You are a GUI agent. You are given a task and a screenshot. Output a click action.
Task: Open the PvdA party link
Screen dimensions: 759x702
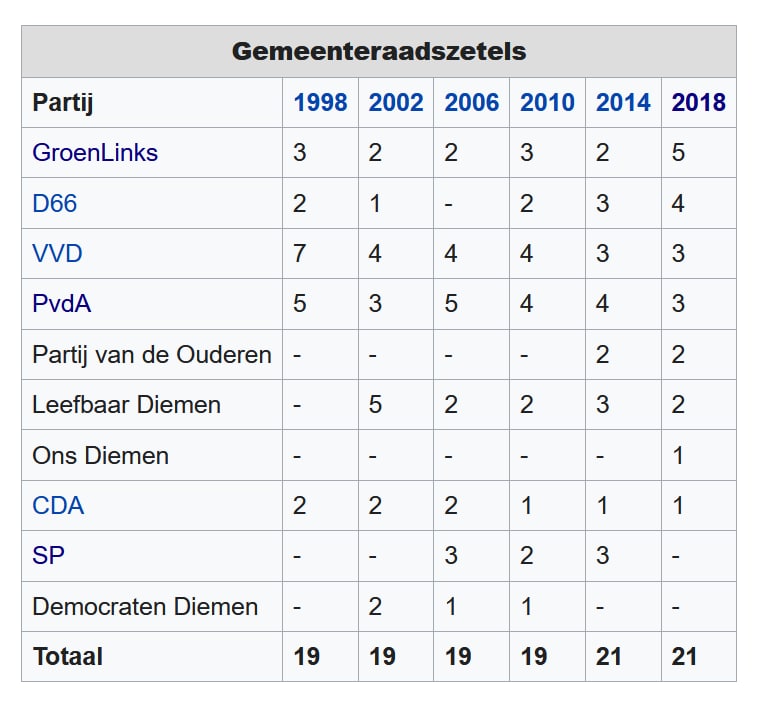(62, 304)
